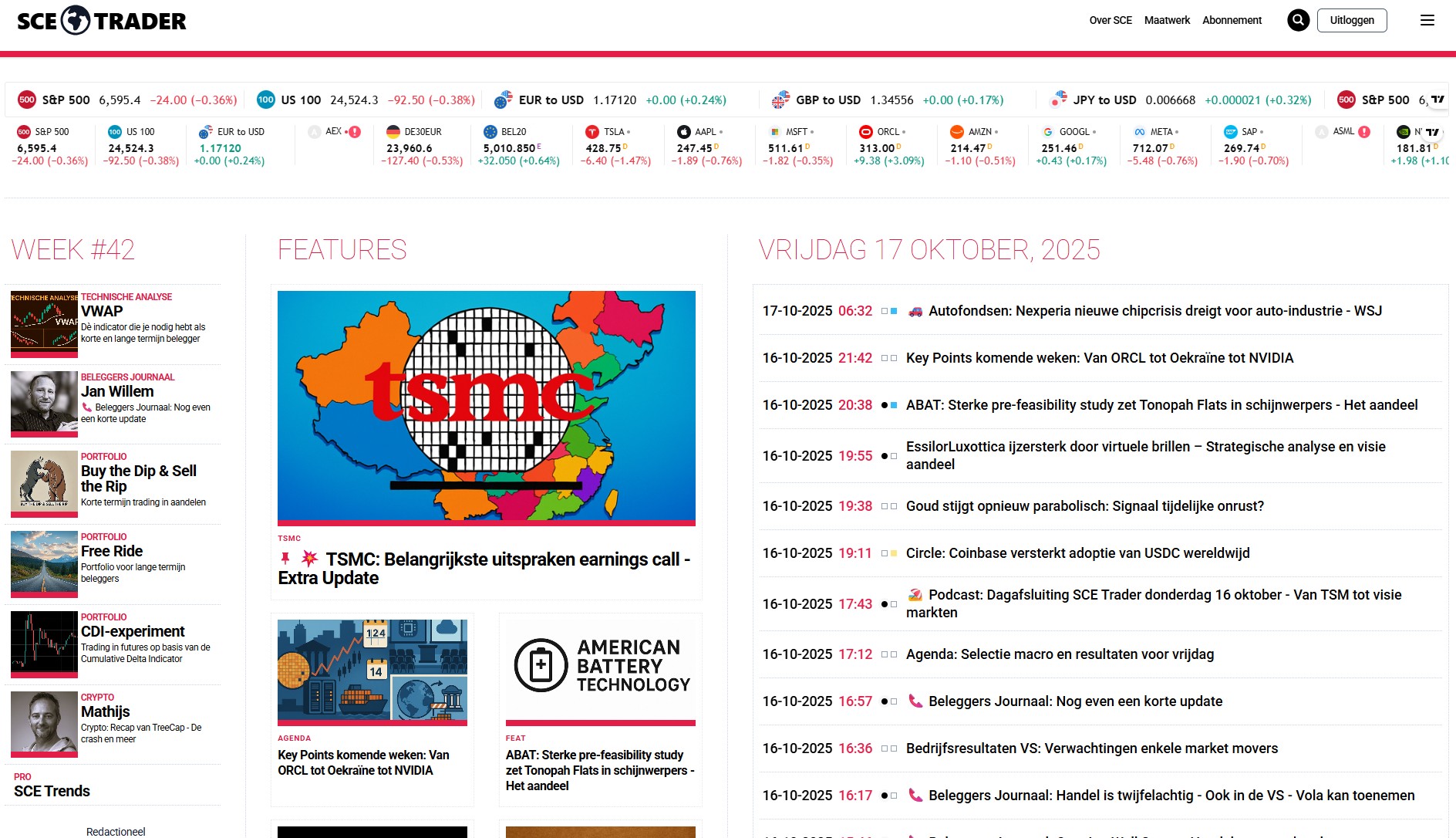Click the red warning icon beside AEX
Screen dimensions: 1456x838
355,132
